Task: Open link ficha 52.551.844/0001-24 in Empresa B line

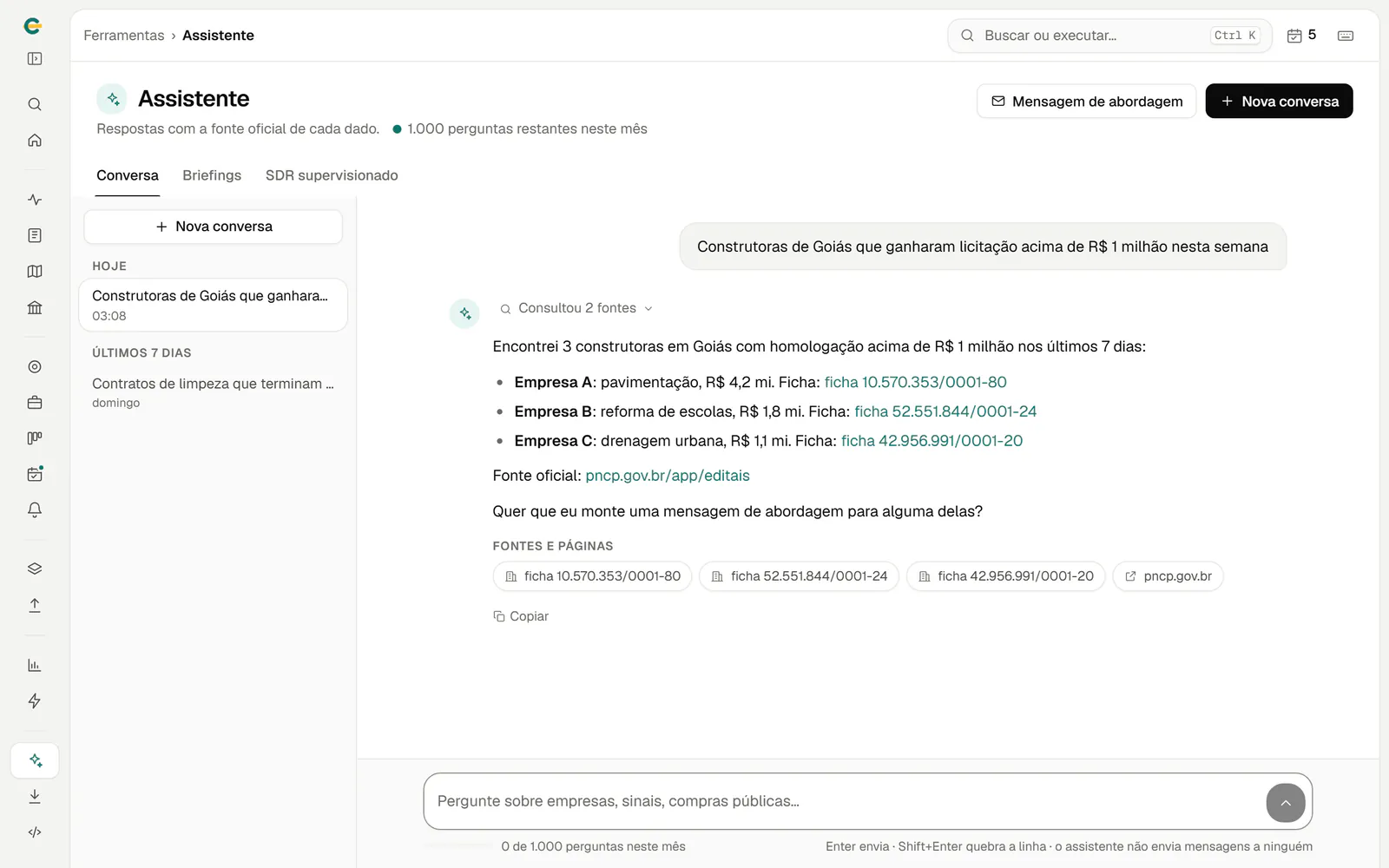Action: (945, 411)
